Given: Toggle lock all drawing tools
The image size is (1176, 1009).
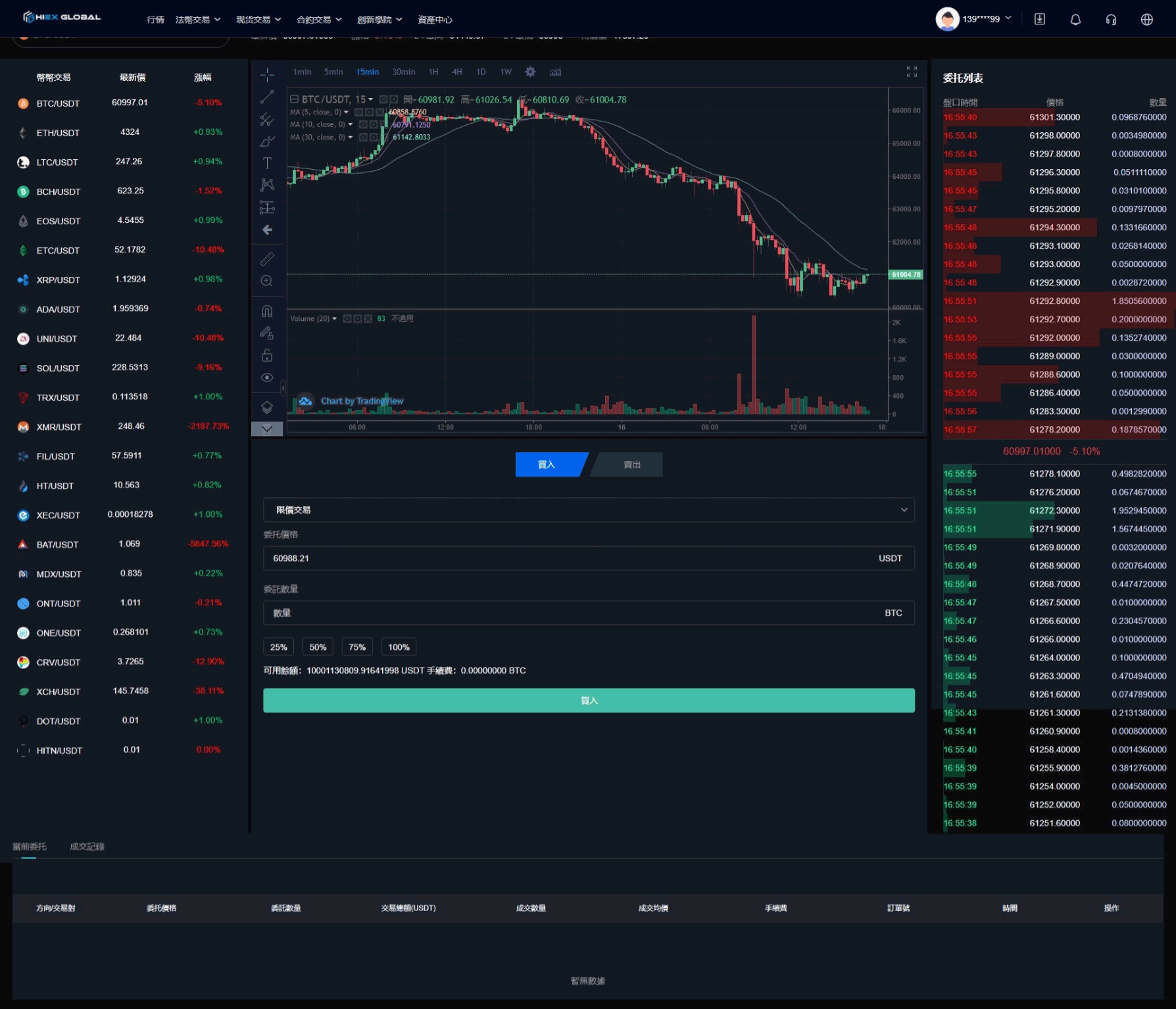Looking at the screenshot, I should 267,355.
